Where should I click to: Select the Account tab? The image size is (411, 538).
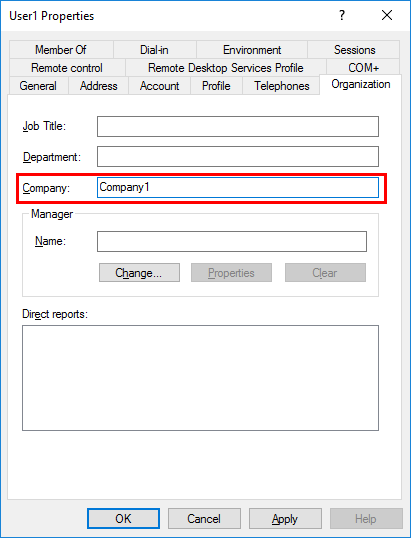pyautogui.click(x=160, y=85)
